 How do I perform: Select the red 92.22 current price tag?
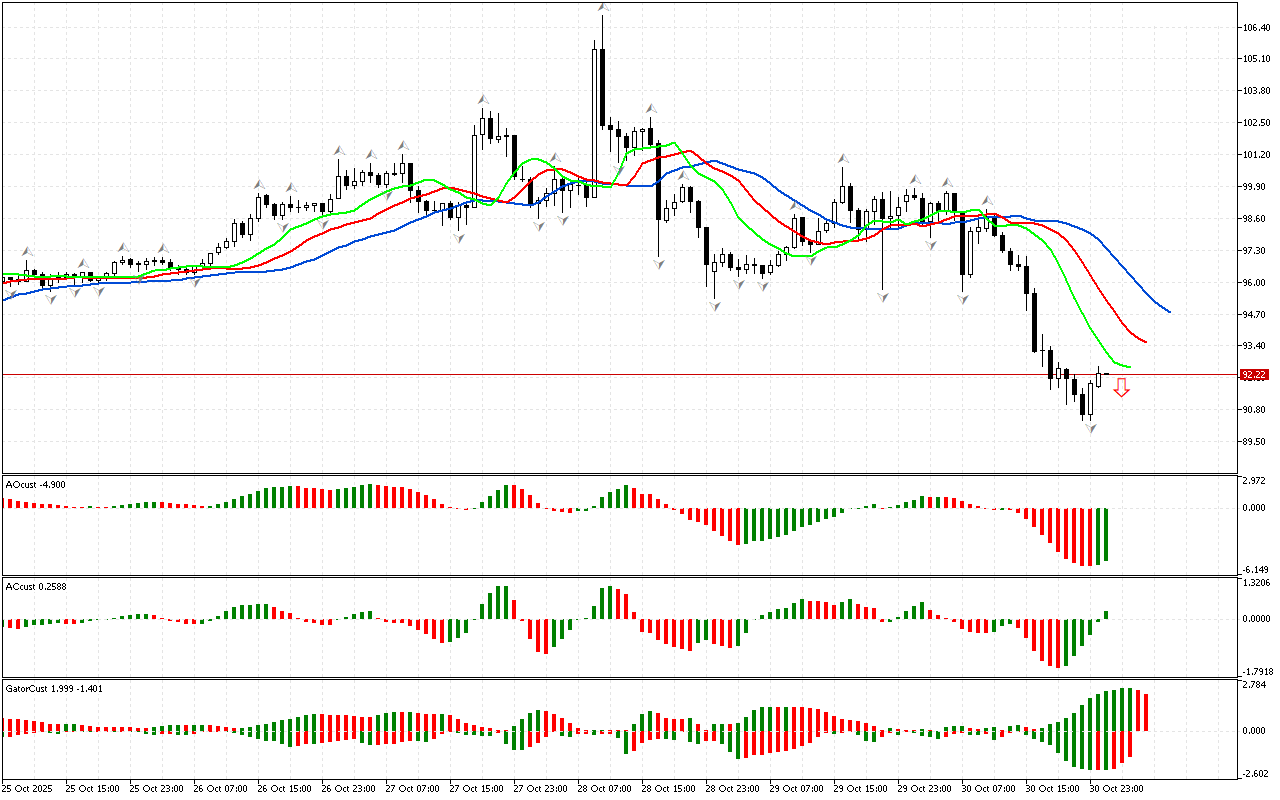pos(1254,375)
